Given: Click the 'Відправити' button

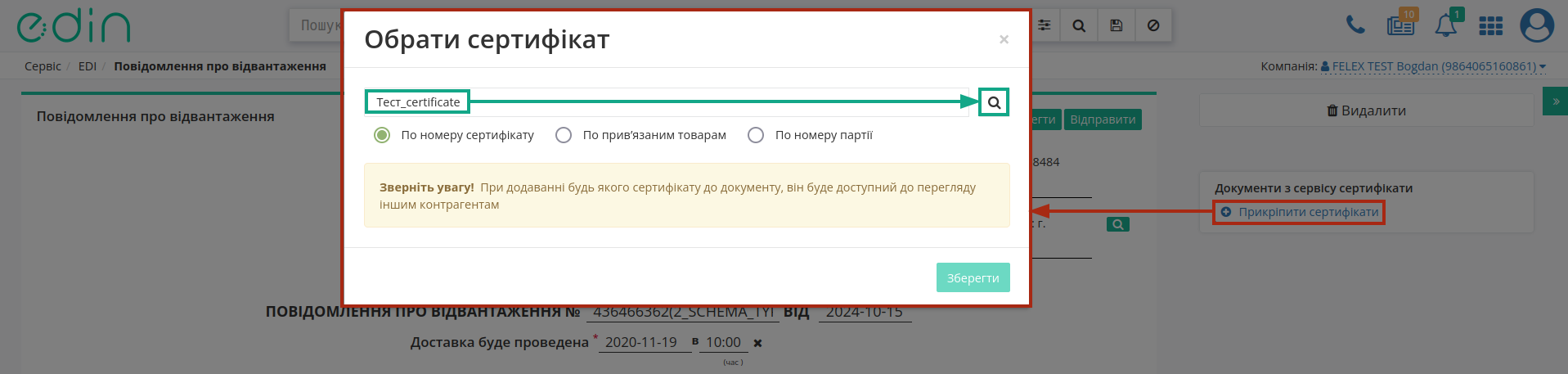Looking at the screenshot, I should (1103, 119).
